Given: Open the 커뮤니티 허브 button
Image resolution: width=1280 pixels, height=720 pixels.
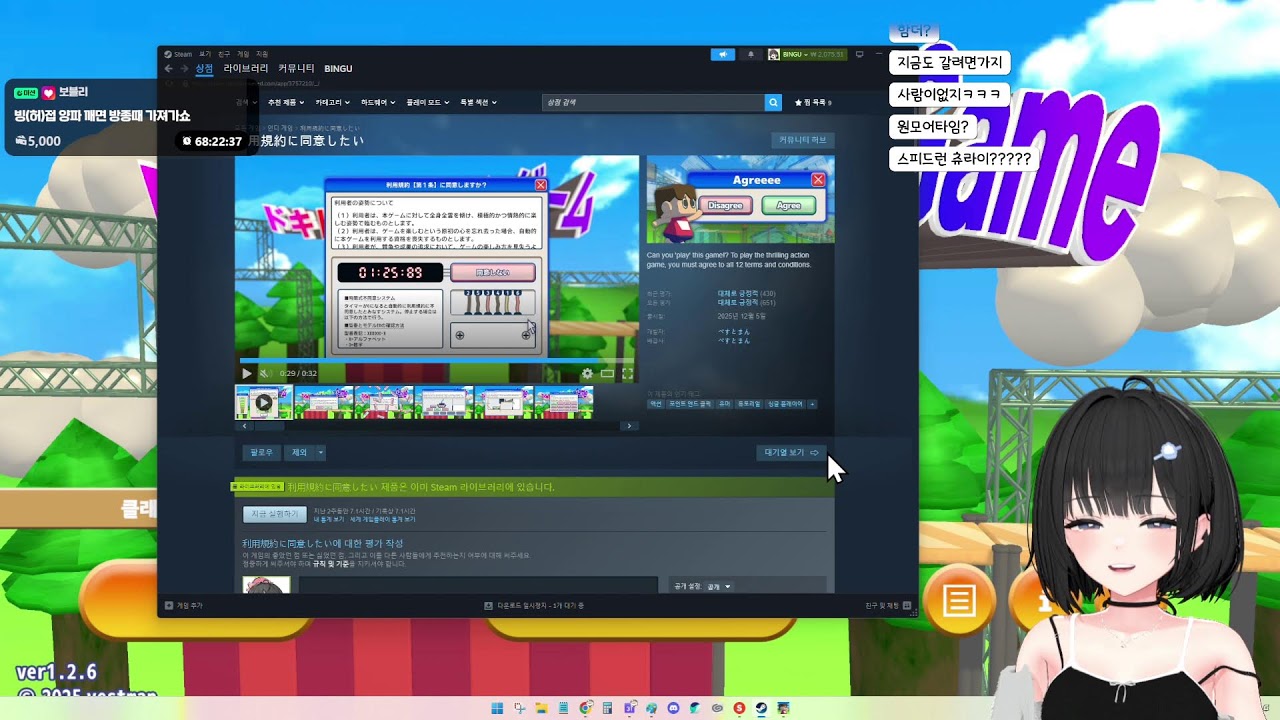Looking at the screenshot, I should point(803,140).
